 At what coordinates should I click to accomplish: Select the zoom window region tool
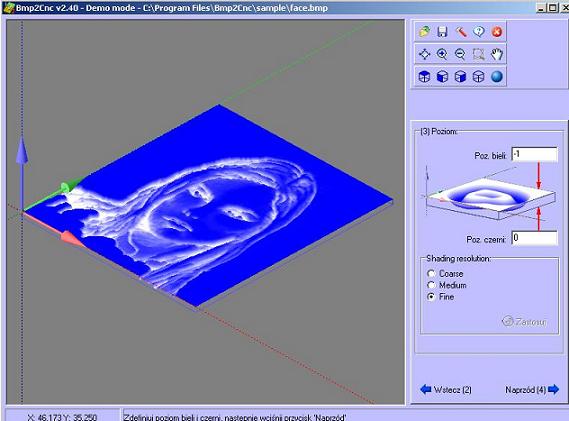(x=479, y=54)
